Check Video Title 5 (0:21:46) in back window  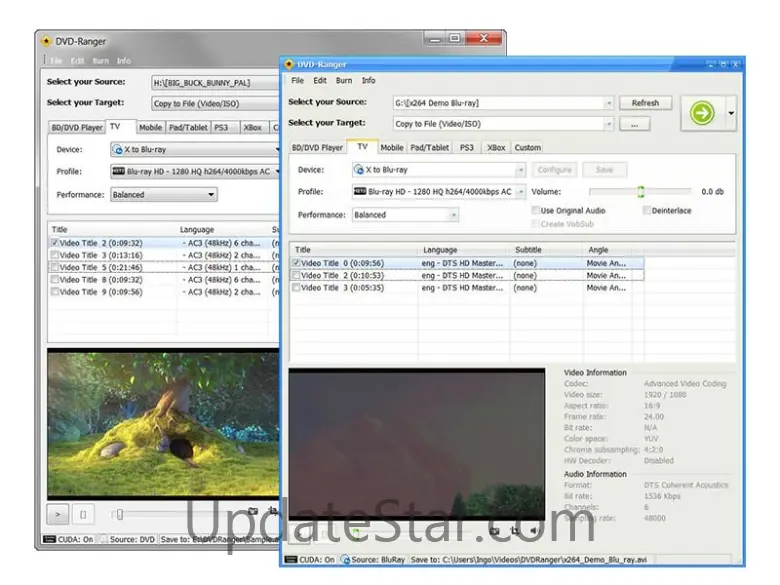point(55,267)
